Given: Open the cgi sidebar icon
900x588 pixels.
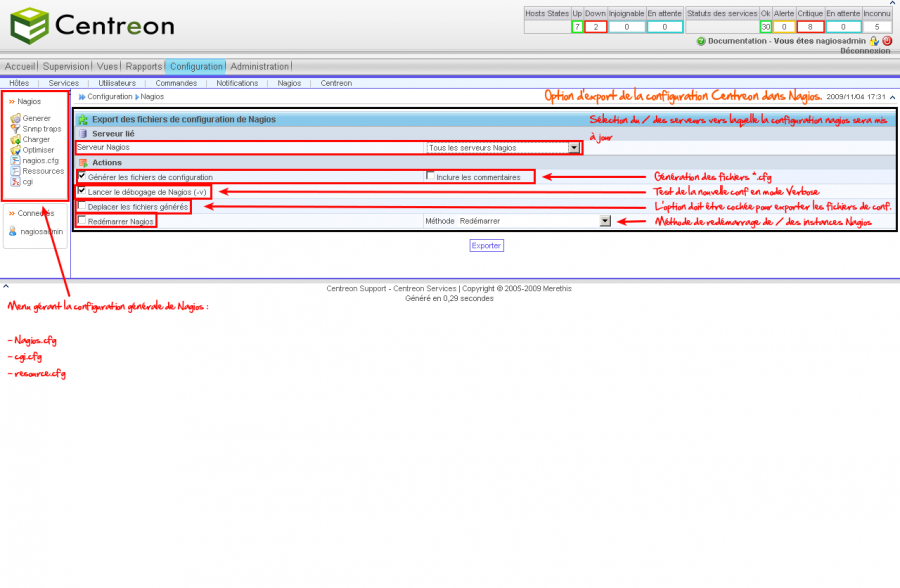Looking at the screenshot, I should [15, 181].
